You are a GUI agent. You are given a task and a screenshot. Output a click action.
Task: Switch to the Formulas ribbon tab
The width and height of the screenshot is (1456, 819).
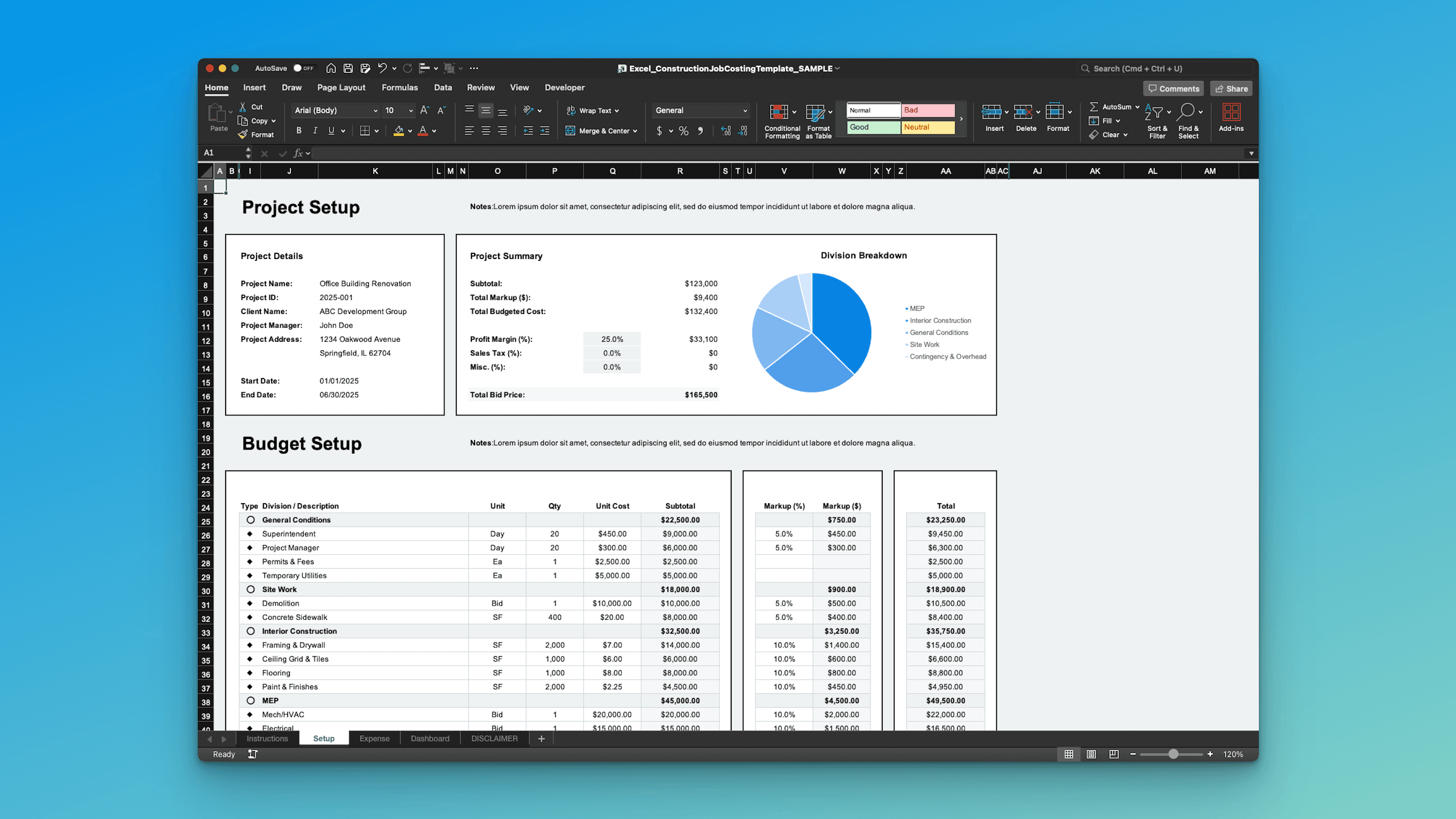pyautogui.click(x=399, y=88)
